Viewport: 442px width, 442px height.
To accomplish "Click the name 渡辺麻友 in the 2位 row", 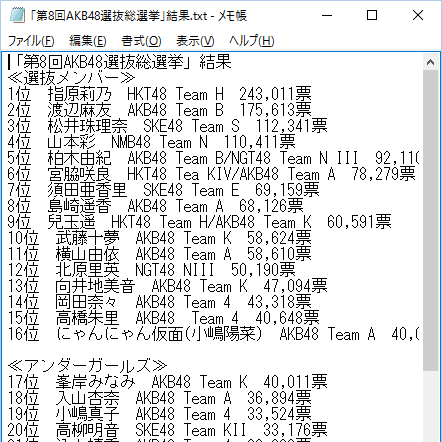I will [79, 110].
